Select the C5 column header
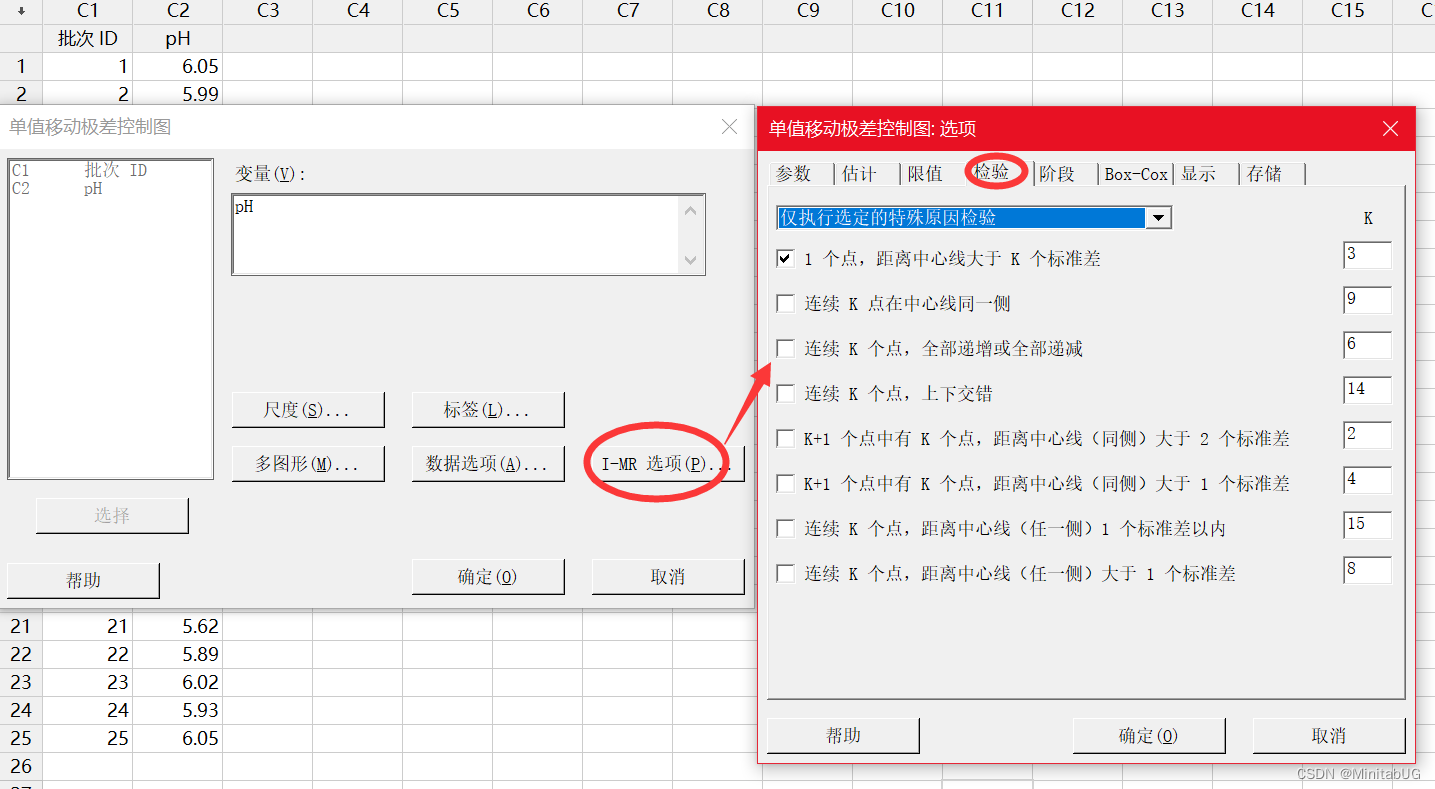The image size is (1435, 789). [448, 11]
